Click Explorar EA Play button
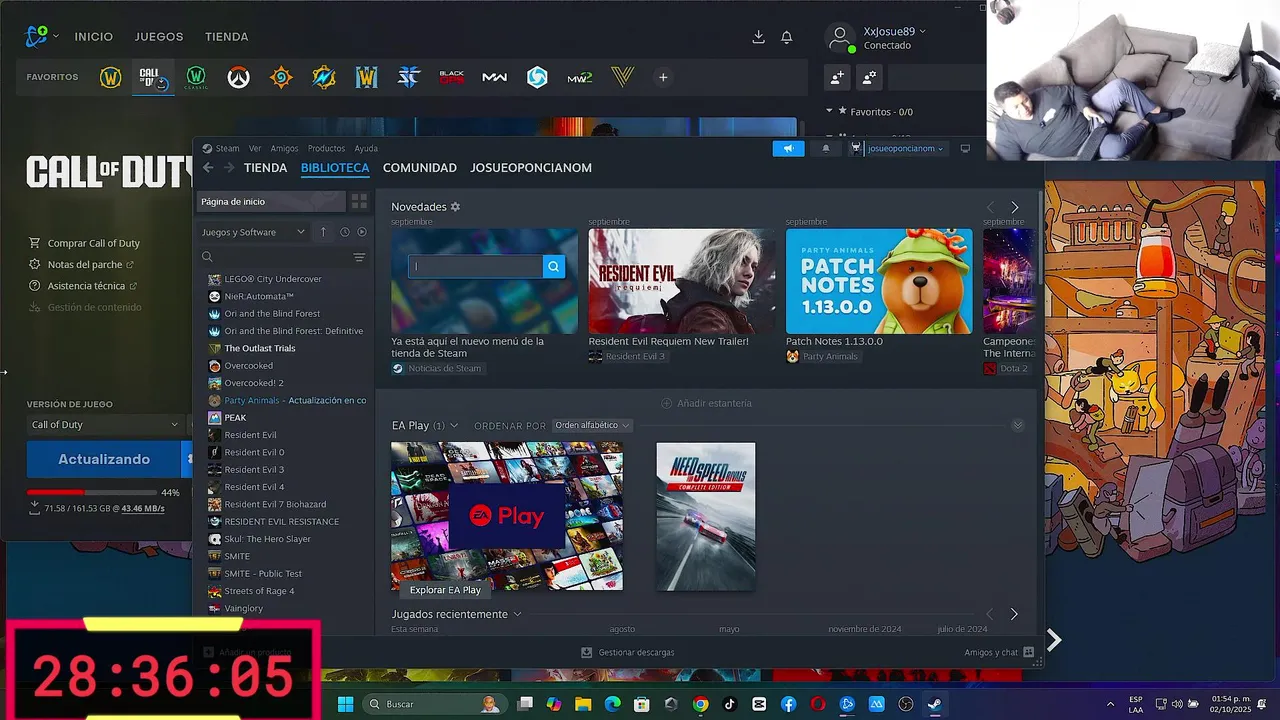The width and height of the screenshot is (1280, 720). (445, 590)
